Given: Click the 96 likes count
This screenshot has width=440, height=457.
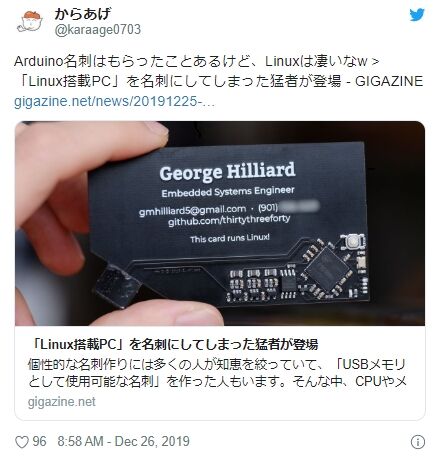Looking at the screenshot, I should pos(39,442).
